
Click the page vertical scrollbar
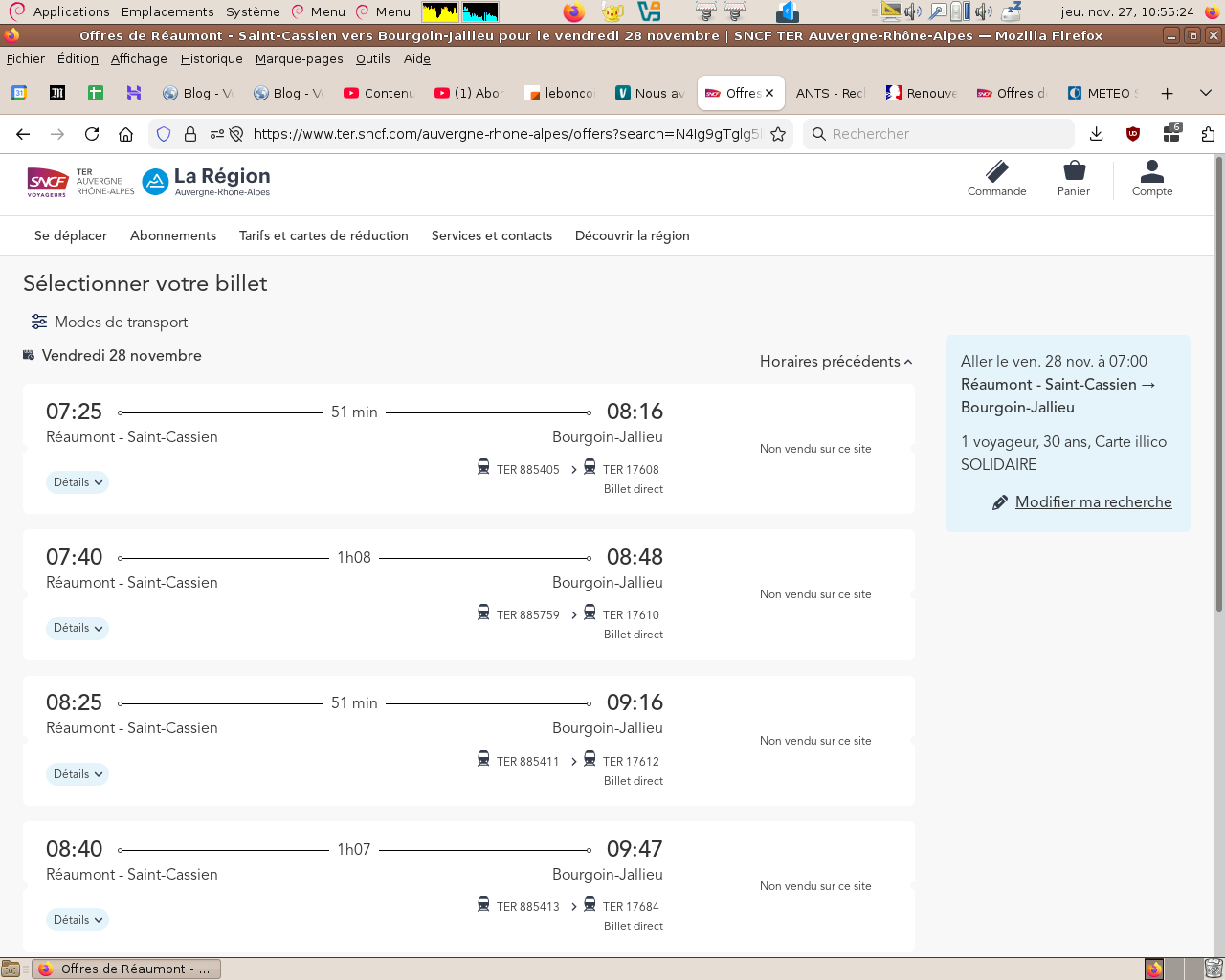[x=1218, y=383]
